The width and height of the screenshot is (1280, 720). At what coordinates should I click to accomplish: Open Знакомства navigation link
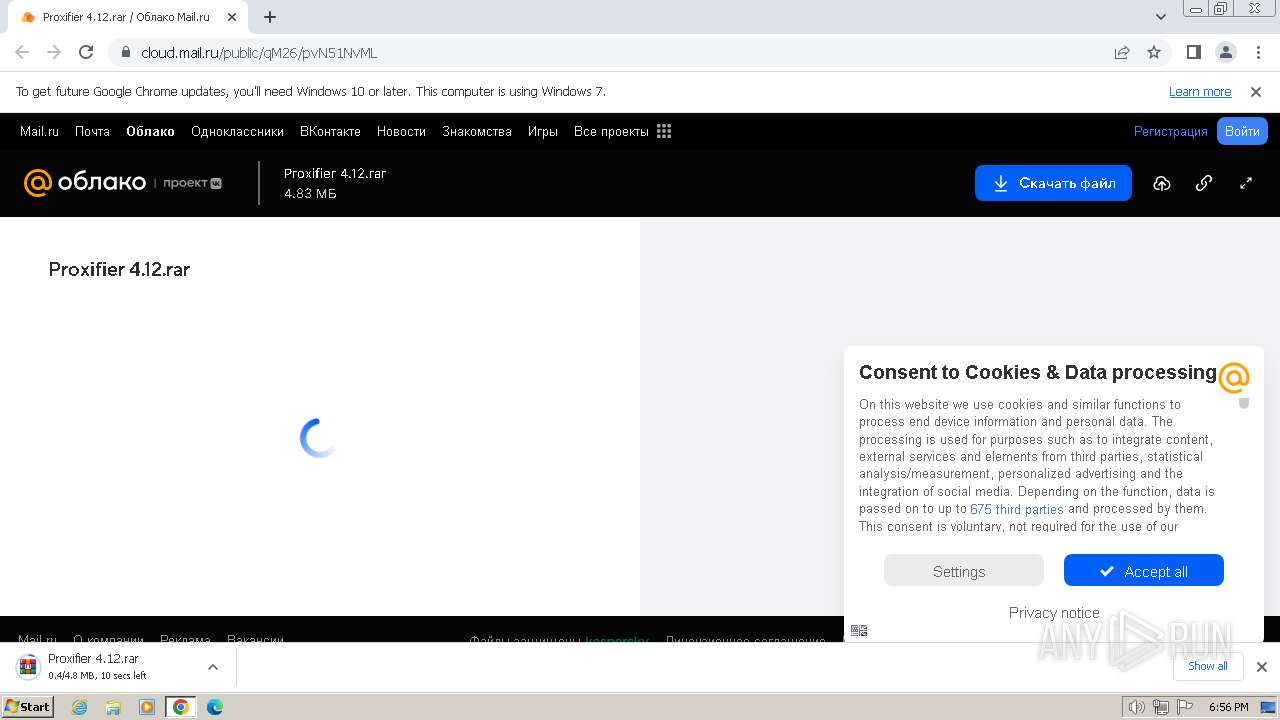477,131
